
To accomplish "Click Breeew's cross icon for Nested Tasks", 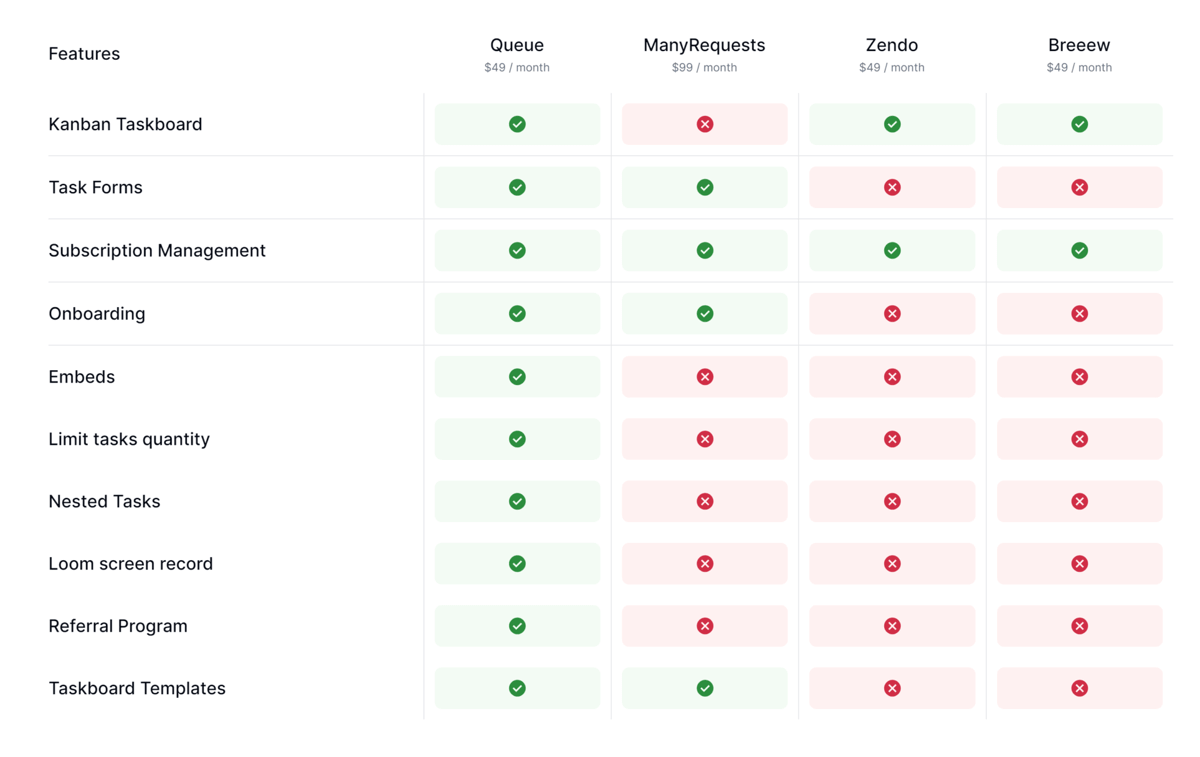I will 1080,501.
